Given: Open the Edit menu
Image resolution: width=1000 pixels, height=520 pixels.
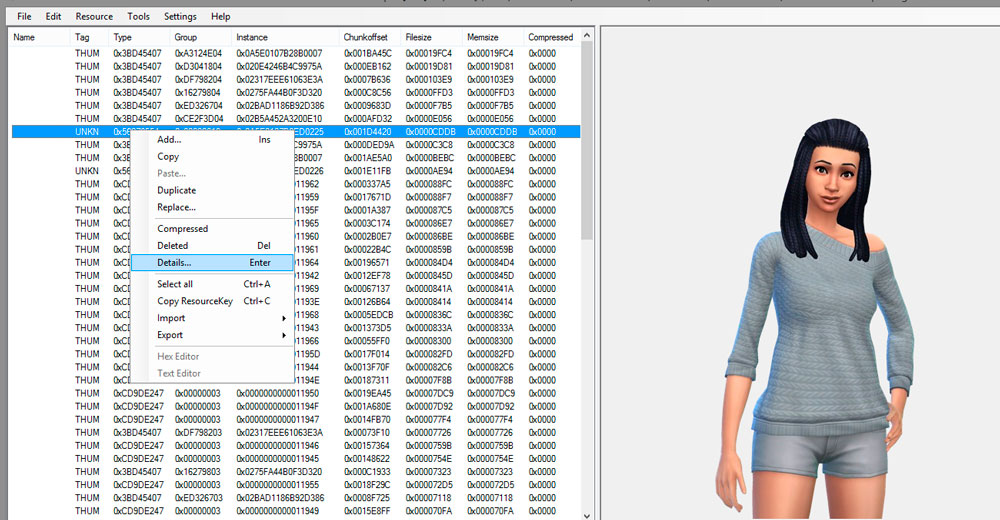Looking at the screenshot, I should point(53,16).
